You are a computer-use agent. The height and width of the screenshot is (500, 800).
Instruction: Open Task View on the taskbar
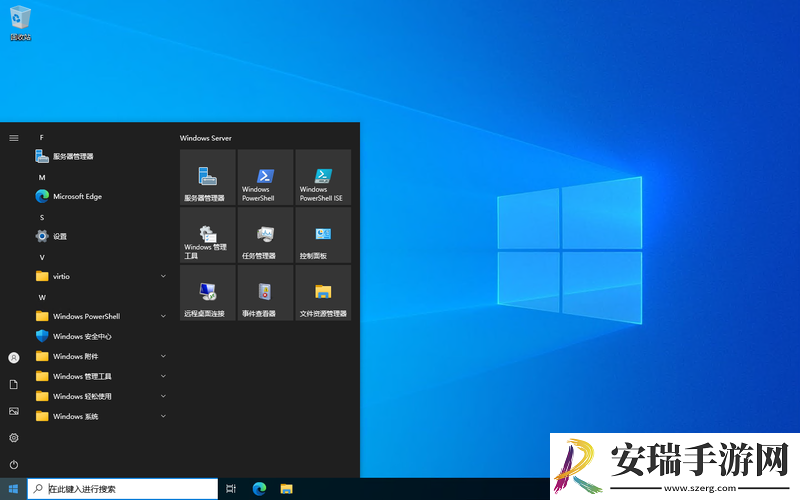click(231, 489)
